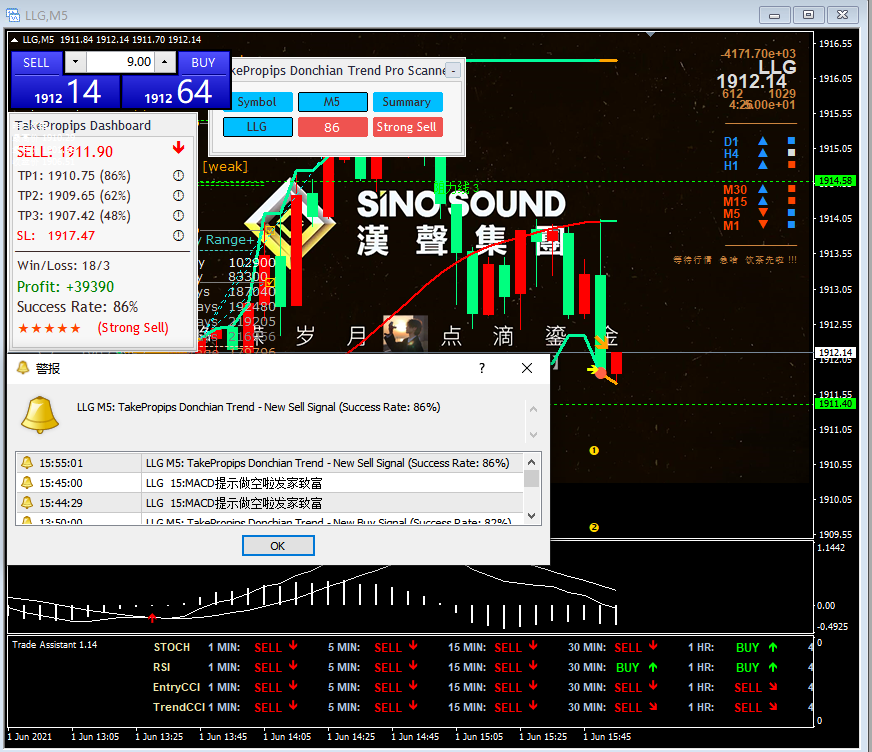
Task: Click alert list scrollbar up arrow
Action: [532, 462]
